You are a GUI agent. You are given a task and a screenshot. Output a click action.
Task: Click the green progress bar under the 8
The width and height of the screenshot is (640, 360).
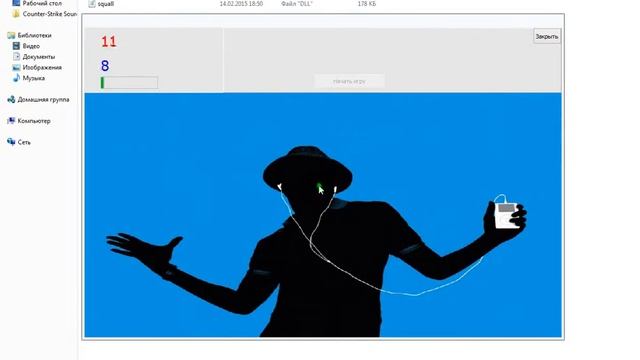click(129, 82)
